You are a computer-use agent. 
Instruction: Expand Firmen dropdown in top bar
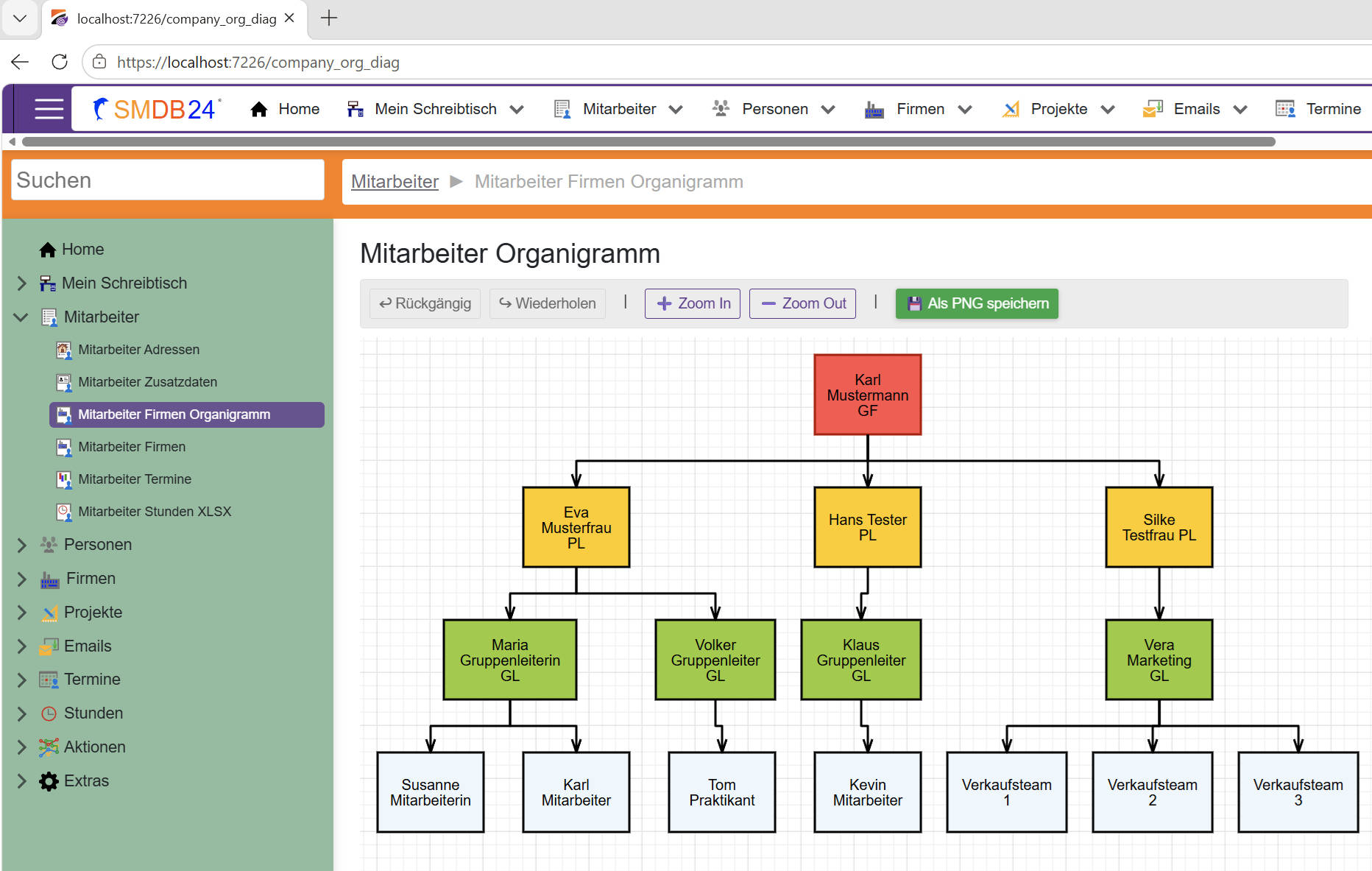(965, 110)
